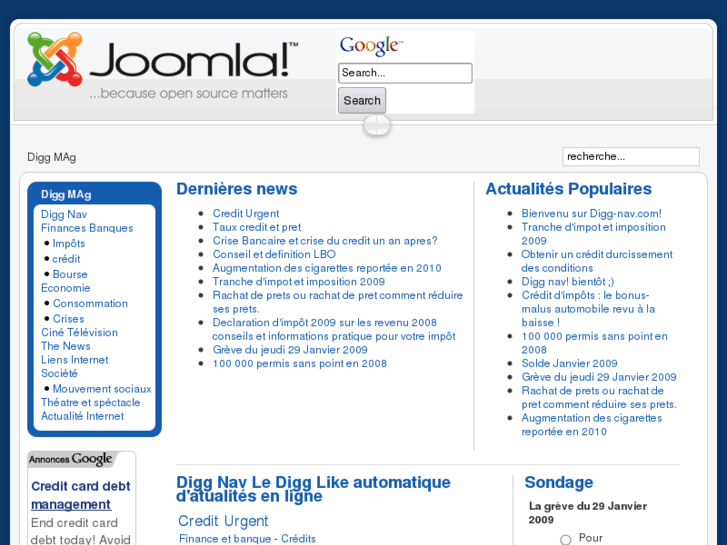Screen dimensions: 727x545
Task: Focus the Google Search text field
Action: tap(405, 73)
